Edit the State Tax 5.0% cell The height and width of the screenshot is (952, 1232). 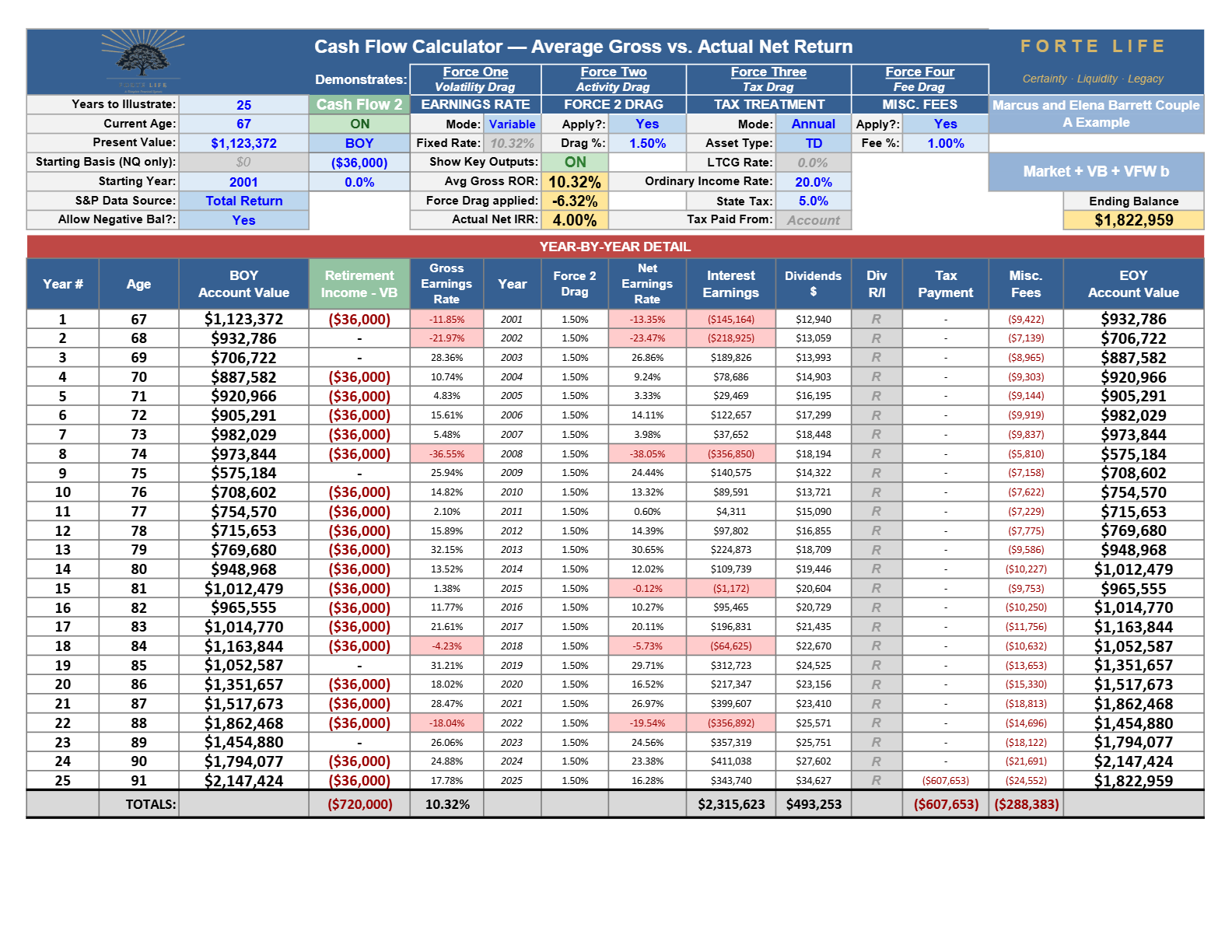(x=814, y=201)
